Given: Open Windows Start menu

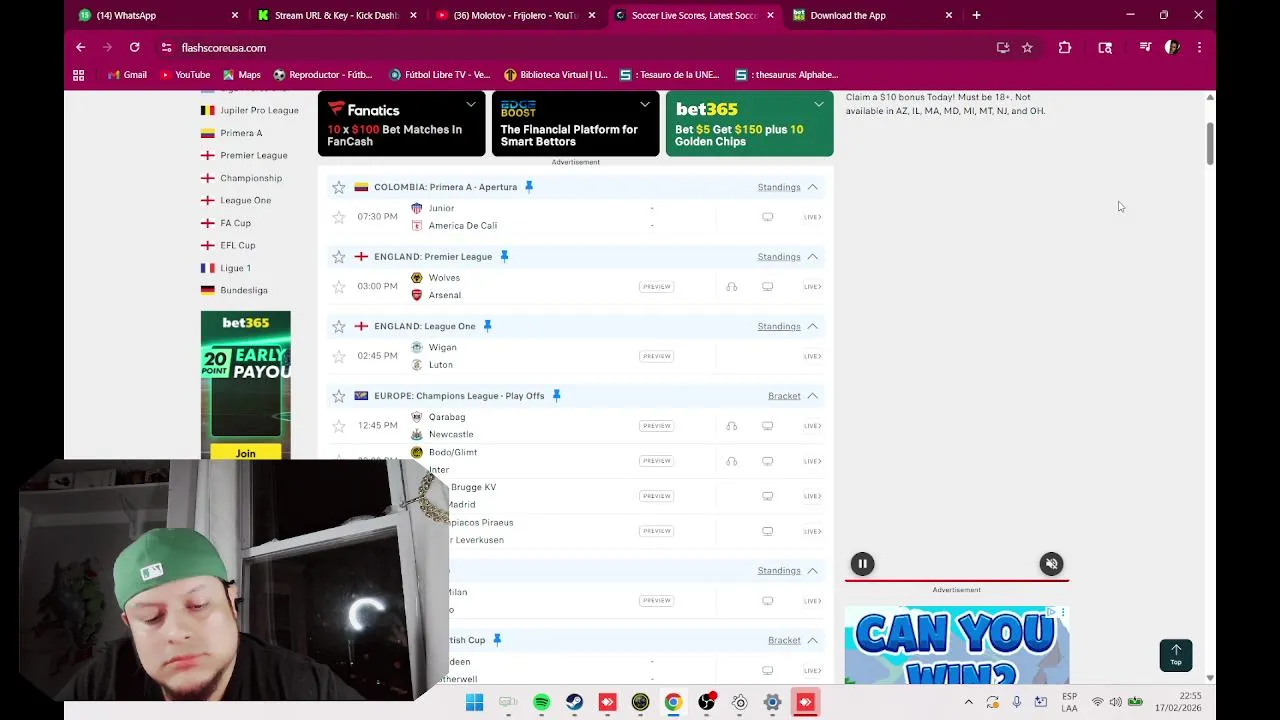Looking at the screenshot, I should 475,703.
